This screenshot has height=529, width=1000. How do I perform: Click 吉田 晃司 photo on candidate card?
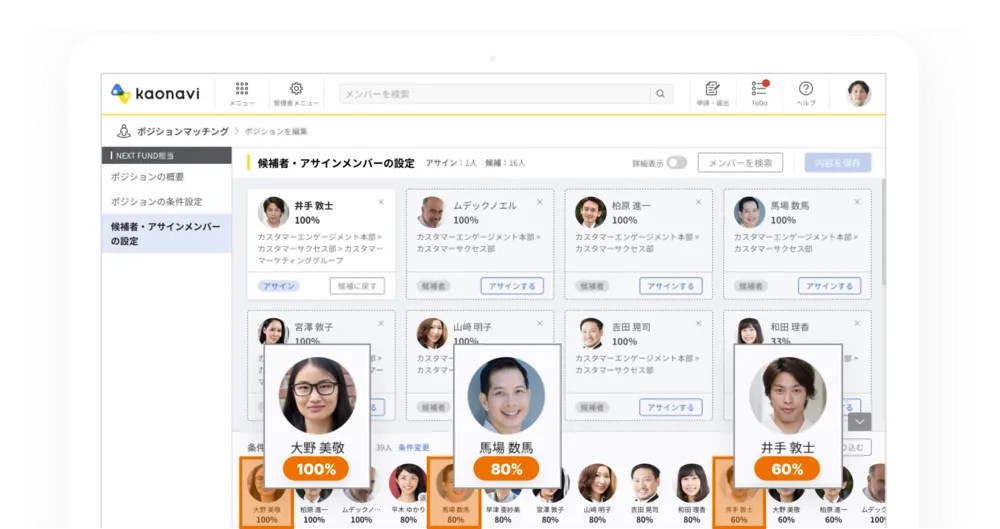(x=591, y=333)
